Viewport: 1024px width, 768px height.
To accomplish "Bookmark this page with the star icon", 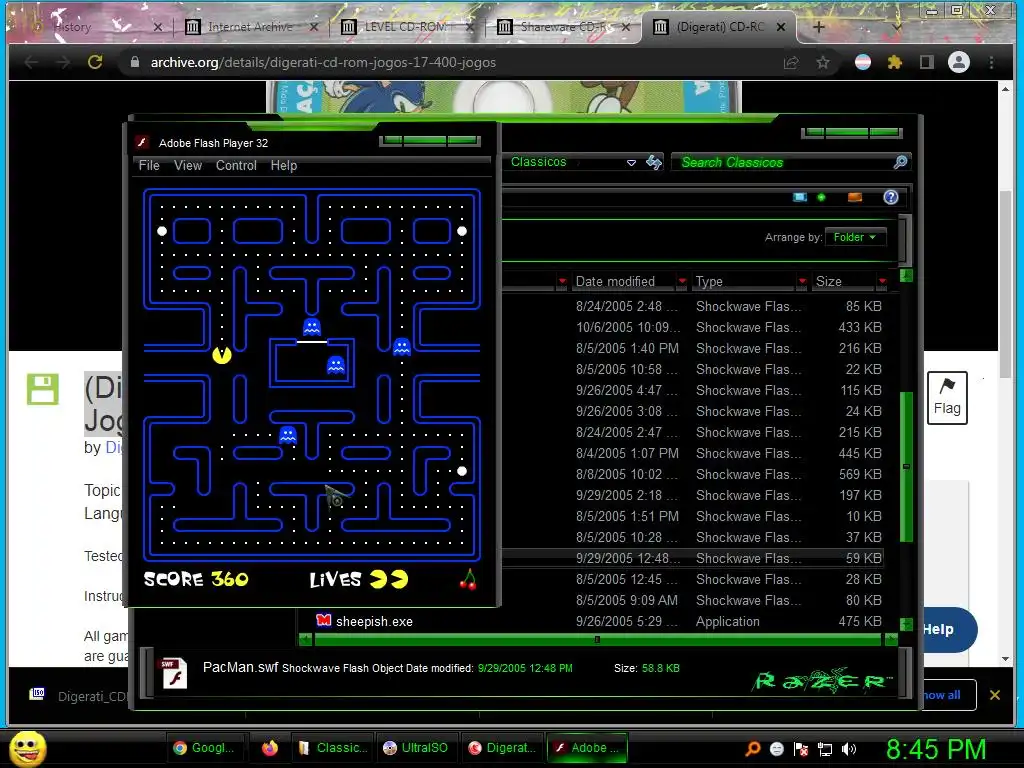I will [823, 62].
